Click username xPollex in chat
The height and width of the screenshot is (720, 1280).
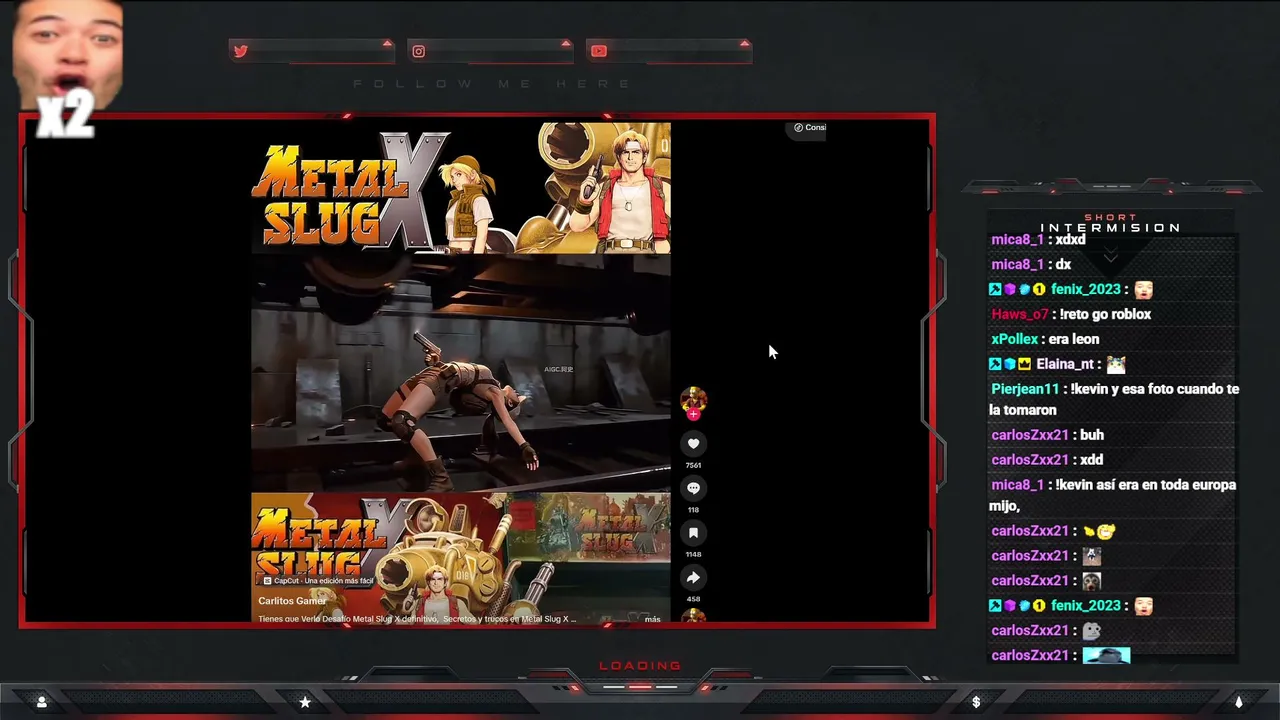pos(1015,339)
